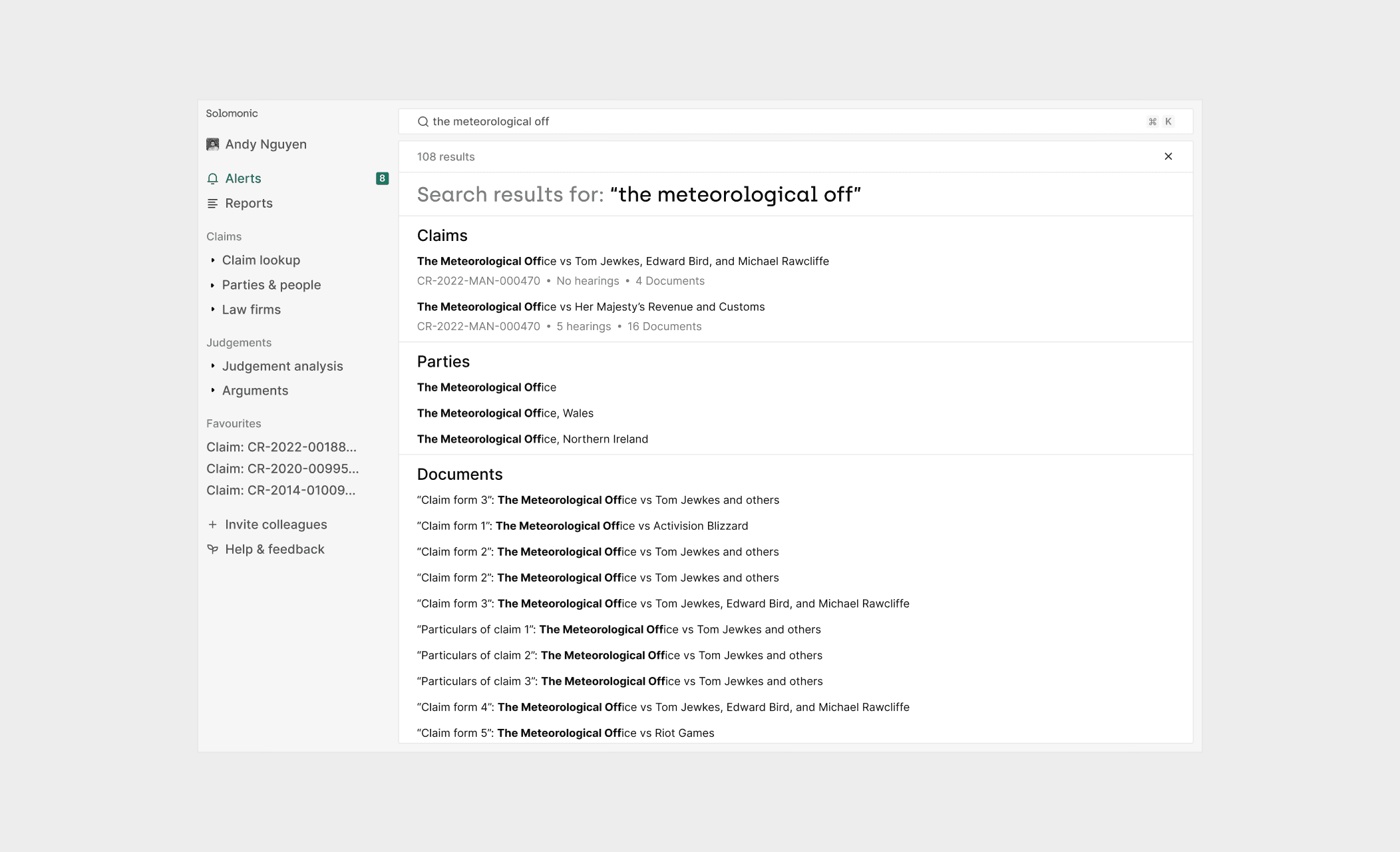Open Claim form 5 versus Riot Games
The width and height of the screenshot is (1400, 852).
point(565,733)
